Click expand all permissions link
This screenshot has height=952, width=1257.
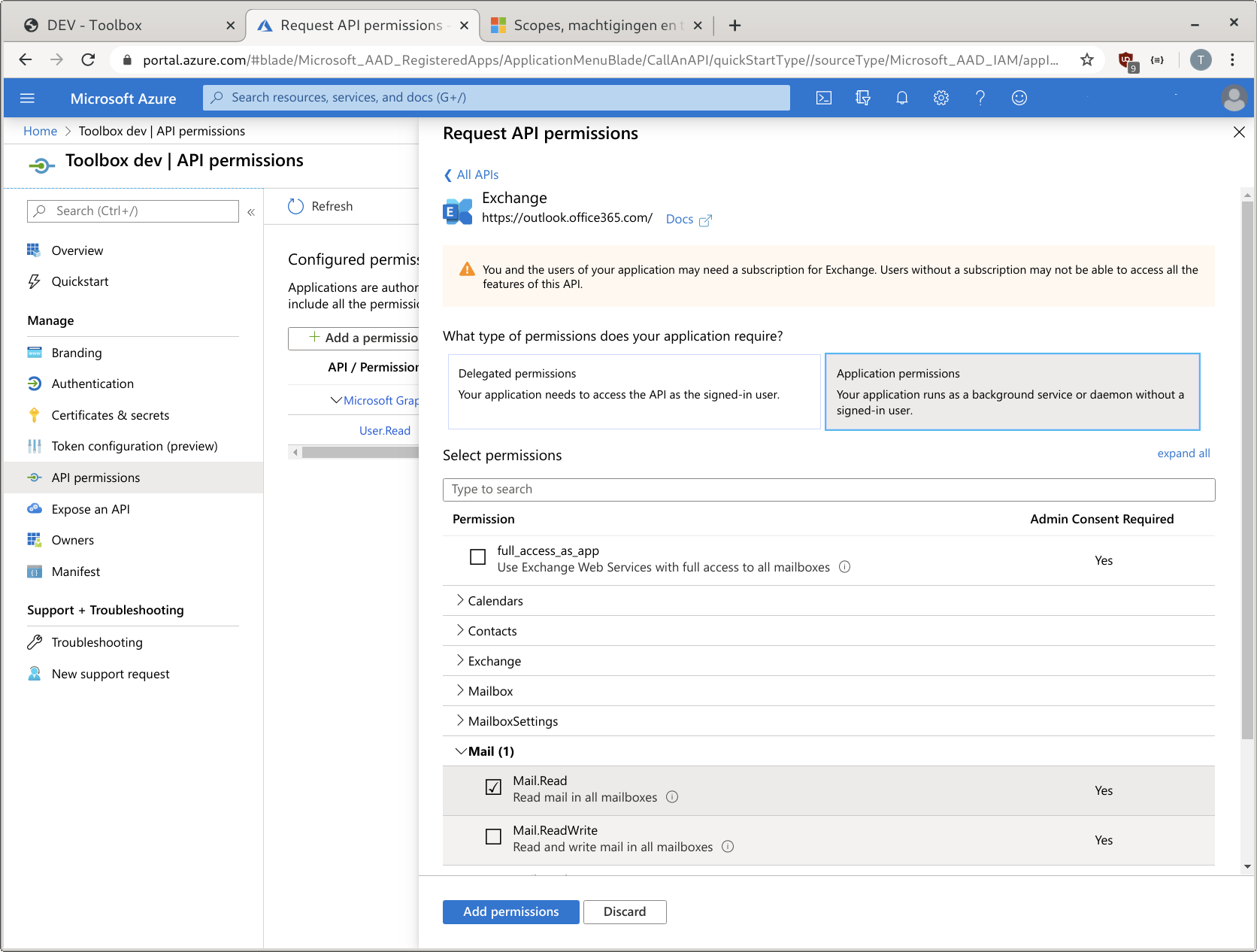pyautogui.click(x=1183, y=453)
